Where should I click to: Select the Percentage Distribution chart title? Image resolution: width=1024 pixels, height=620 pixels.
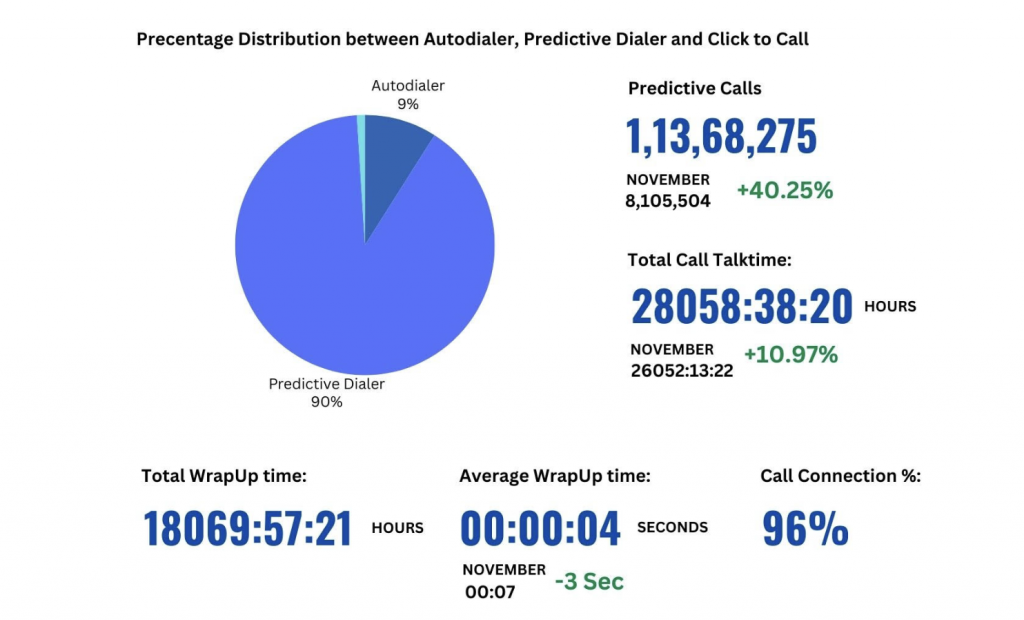point(473,39)
